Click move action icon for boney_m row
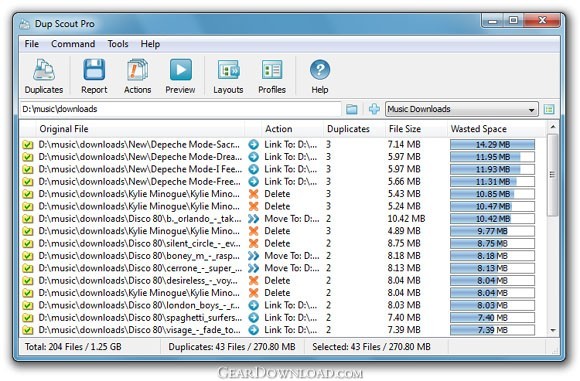580x381 pixels. click(253, 256)
